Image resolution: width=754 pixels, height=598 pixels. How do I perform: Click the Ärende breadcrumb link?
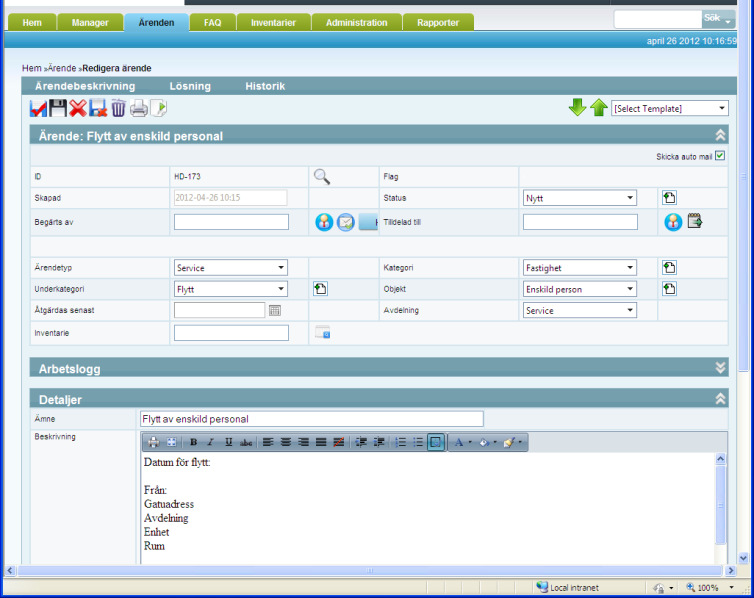click(62, 68)
